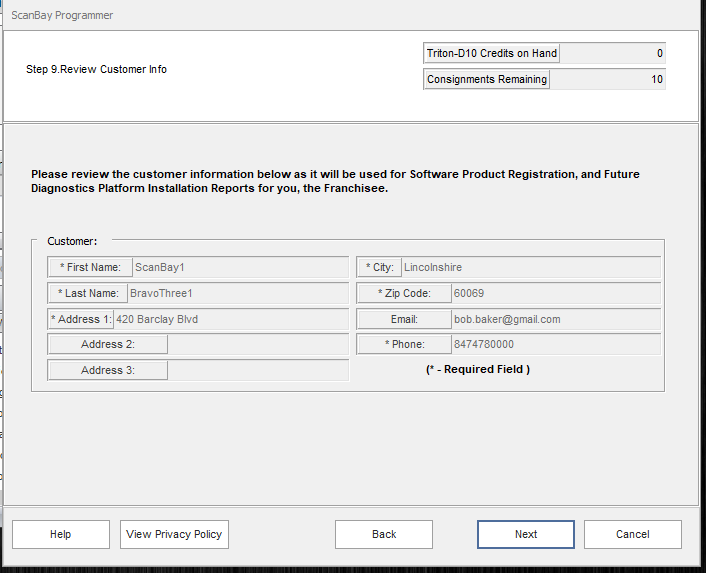706x573 pixels.
Task: Open the Help dialog
Action: point(60,534)
